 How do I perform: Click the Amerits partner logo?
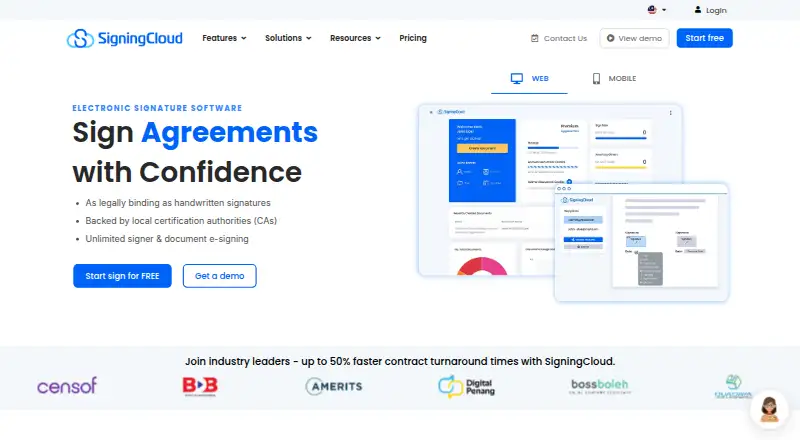coord(334,386)
